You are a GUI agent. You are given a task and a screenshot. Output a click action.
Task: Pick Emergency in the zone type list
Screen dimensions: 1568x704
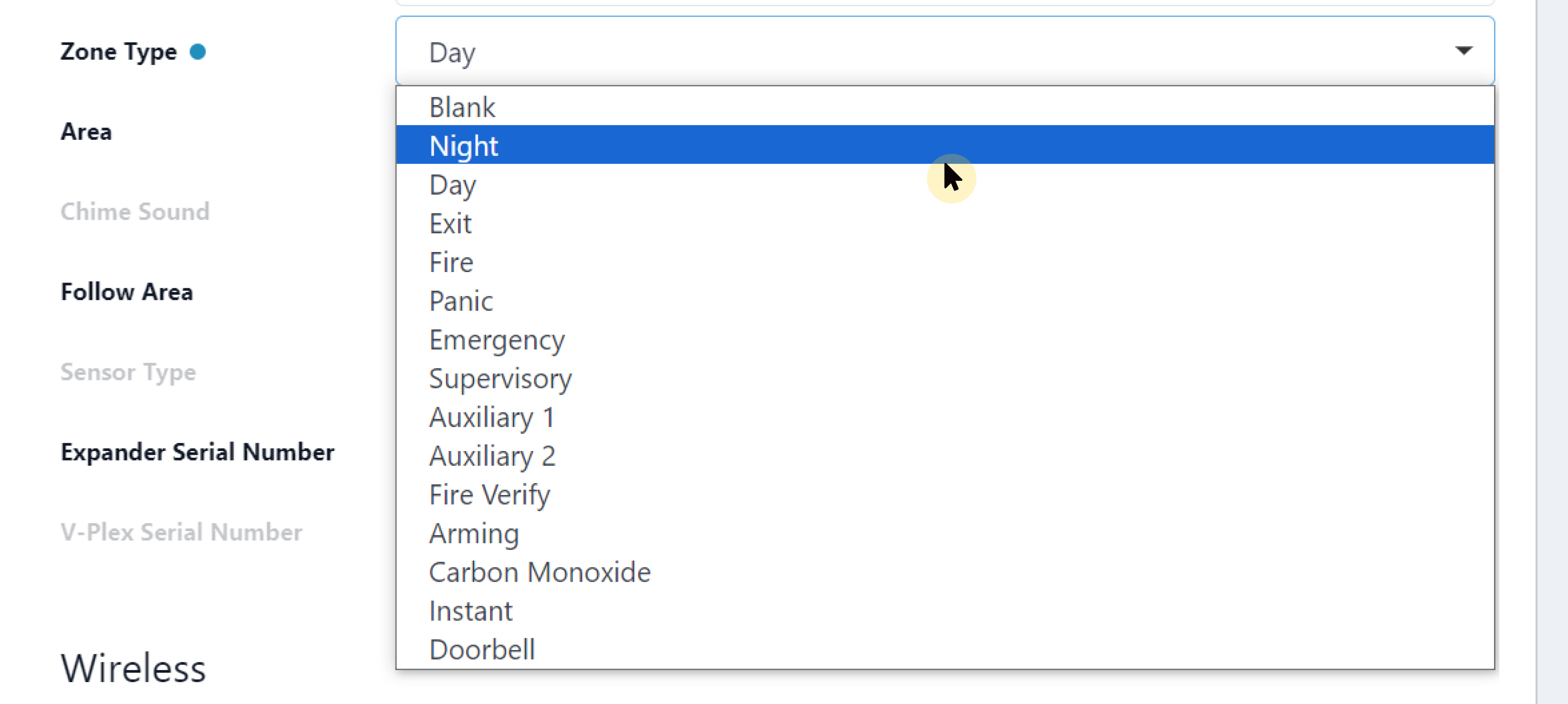tap(497, 340)
